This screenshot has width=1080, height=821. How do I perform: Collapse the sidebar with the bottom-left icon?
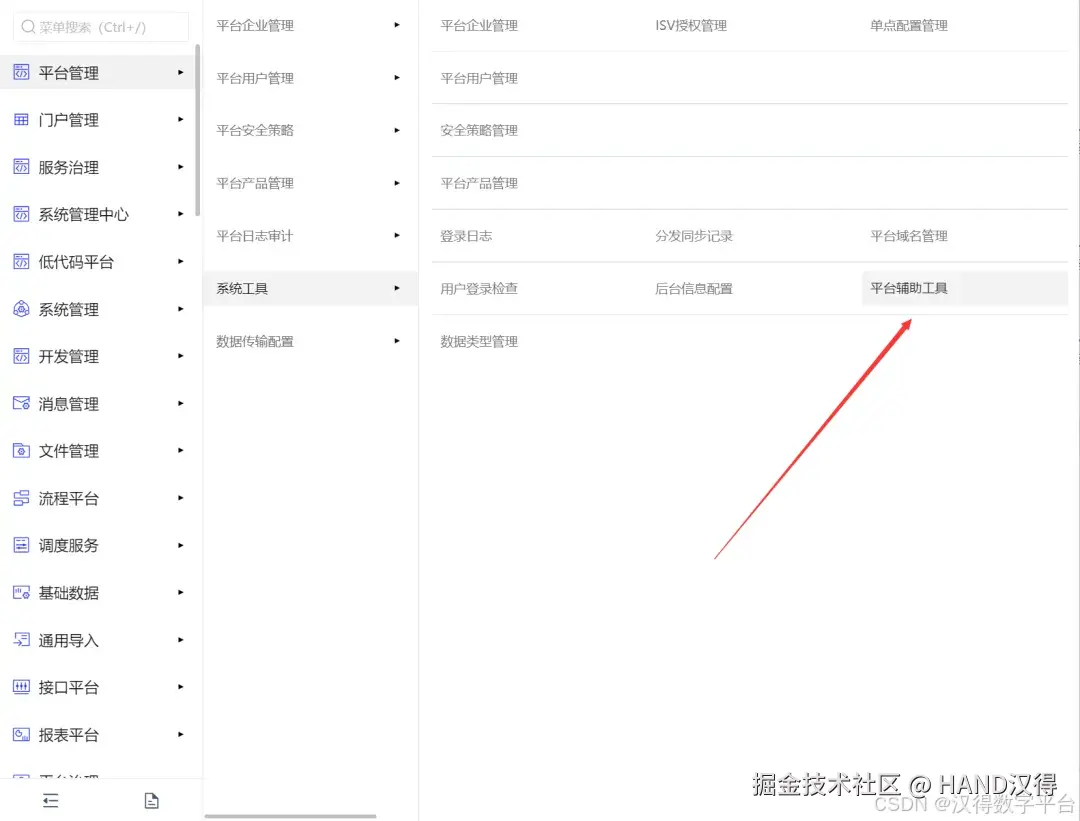click(50, 800)
